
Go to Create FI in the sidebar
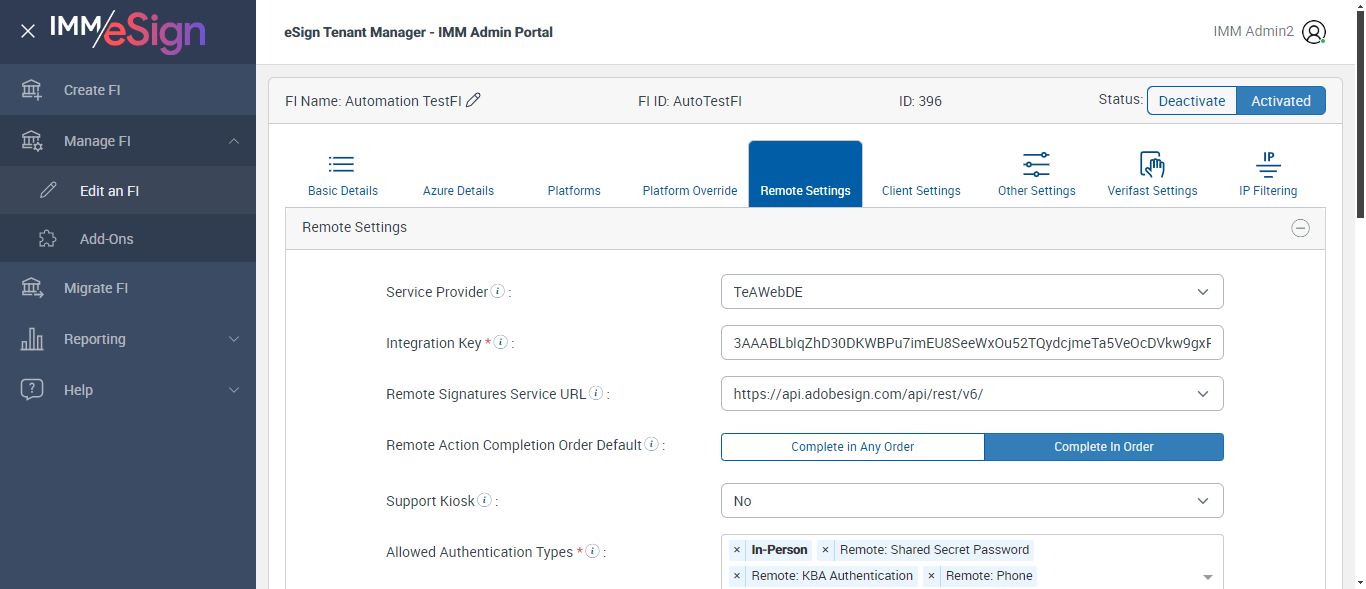click(92, 90)
